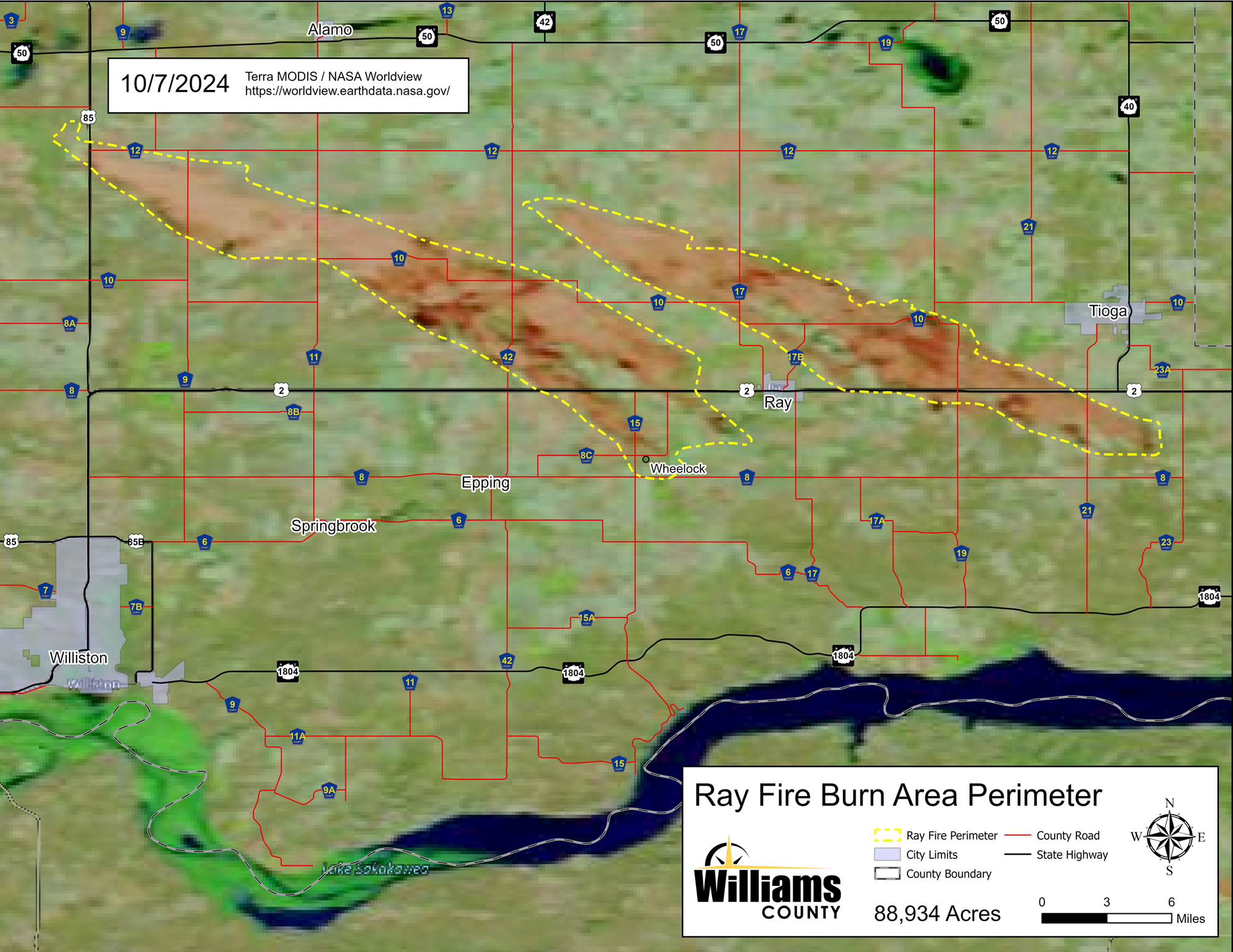Click the Highway 40 shield near Tioga
Viewport: 1233px width, 952px height.
tap(1129, 107)
